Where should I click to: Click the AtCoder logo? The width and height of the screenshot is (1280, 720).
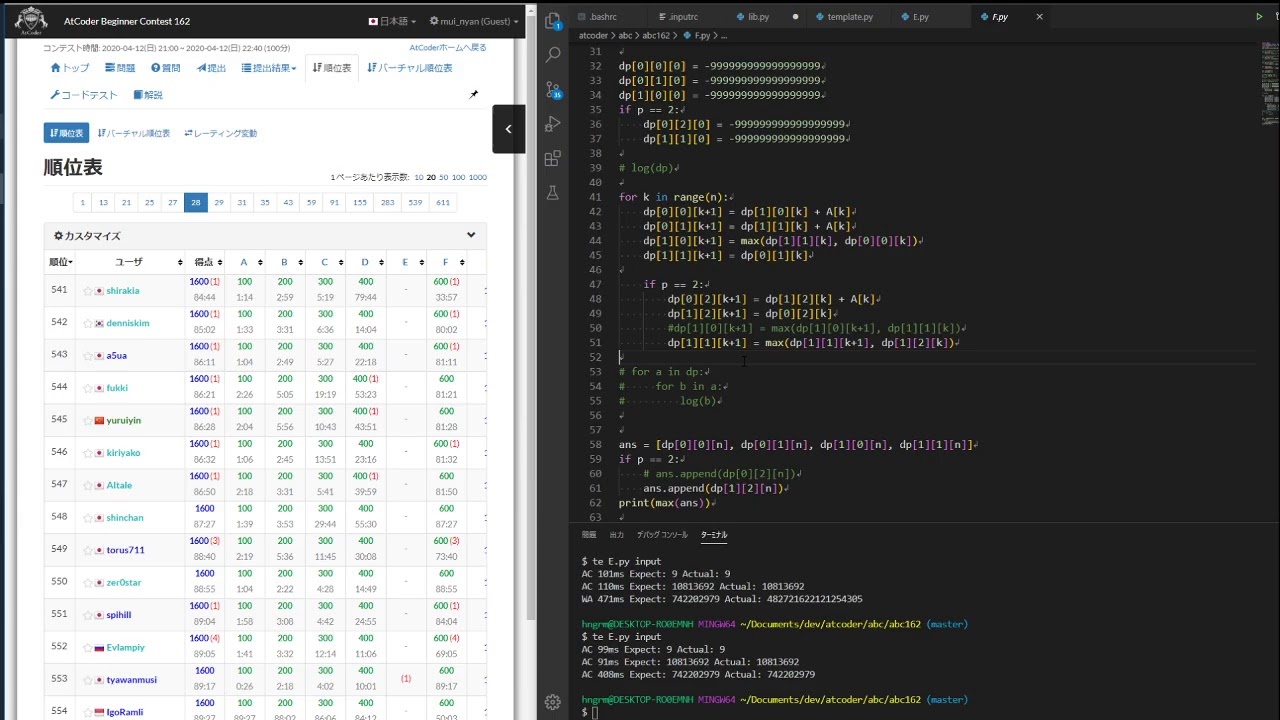tap(31, 20)
